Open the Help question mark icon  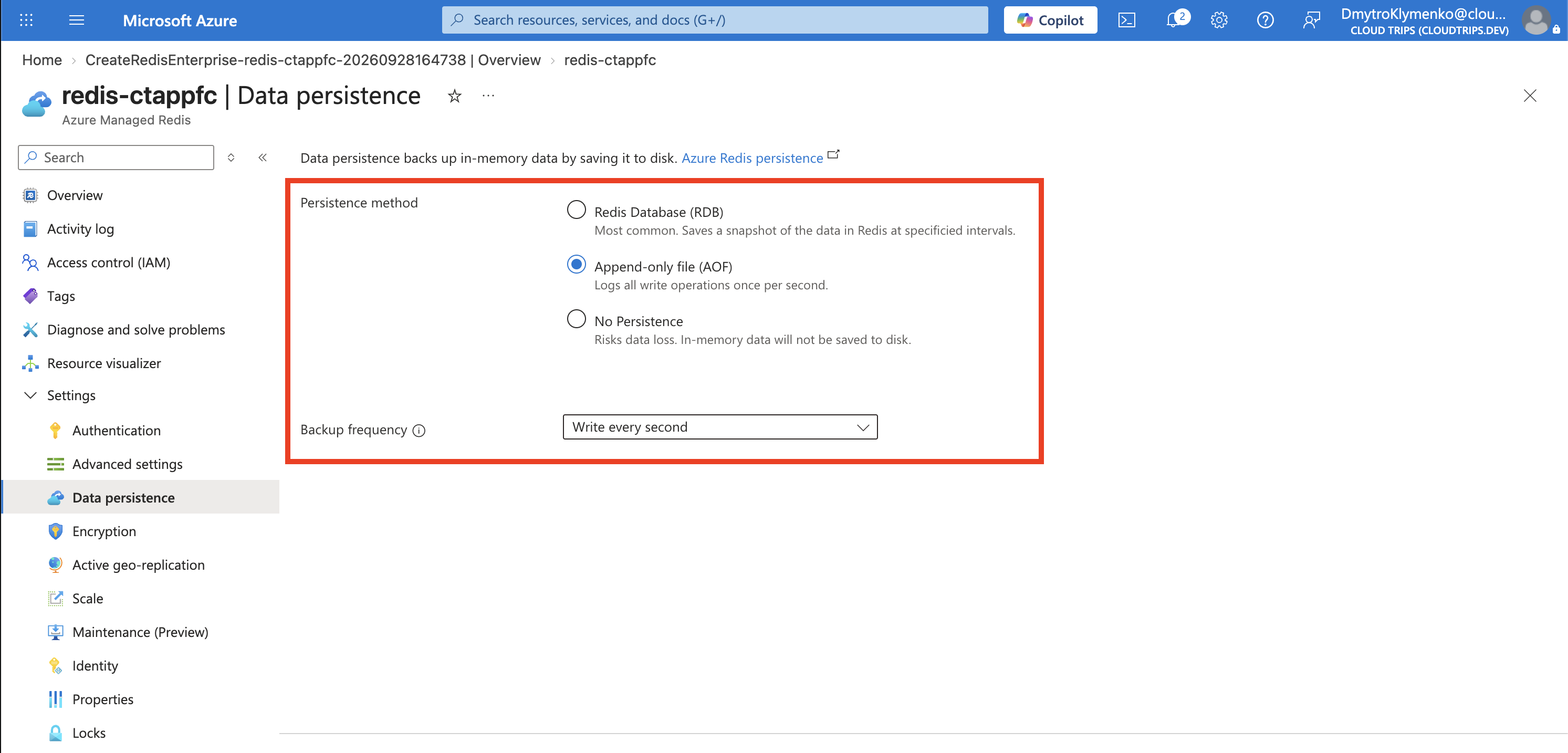click(x=1265, y=20)
